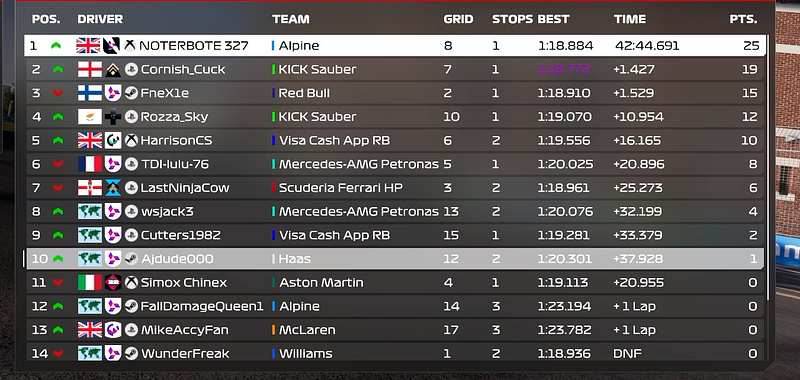800x380 pixels.
Task: Click the orange McLaren team color bar
Action: pyautogui.click(x=273, y=330)
